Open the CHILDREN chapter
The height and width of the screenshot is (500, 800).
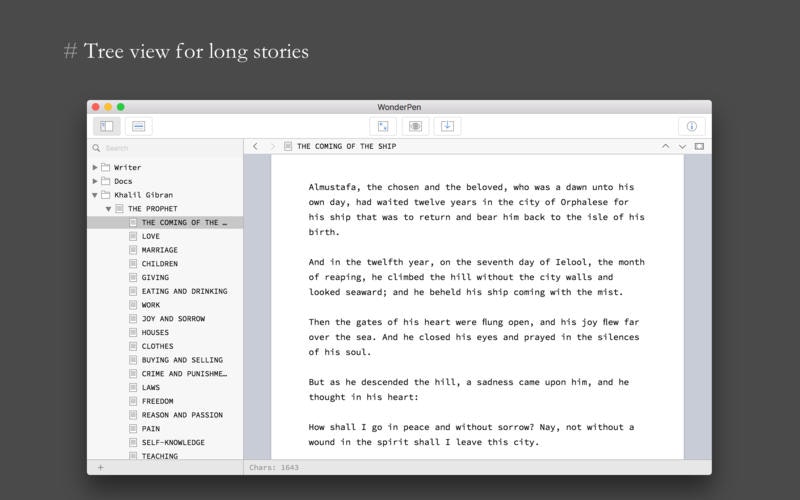(x=160, y=264)
